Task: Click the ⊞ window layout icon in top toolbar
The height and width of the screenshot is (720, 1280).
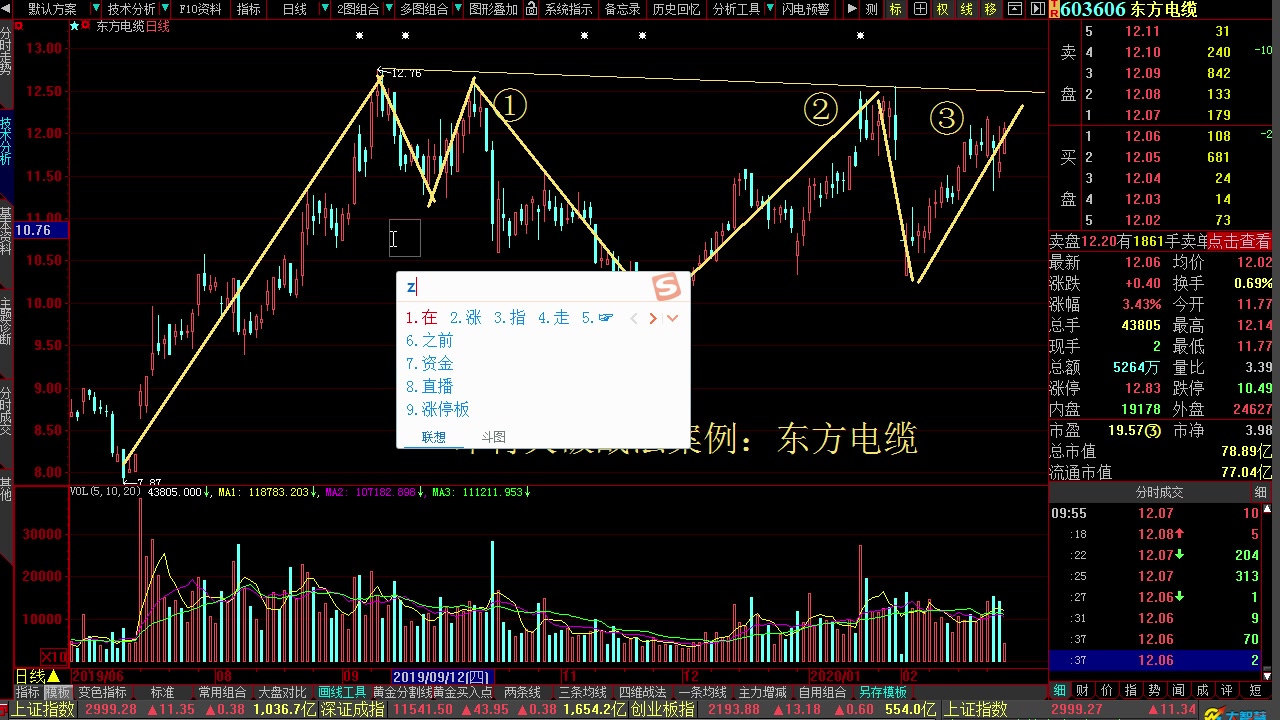Action: [x=920, y=9]
